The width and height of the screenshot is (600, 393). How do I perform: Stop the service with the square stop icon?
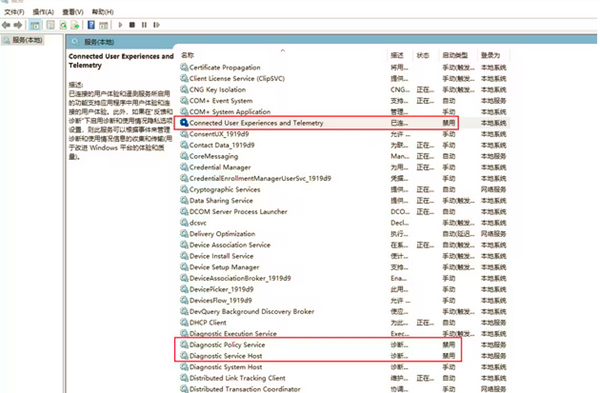point(132,25)
